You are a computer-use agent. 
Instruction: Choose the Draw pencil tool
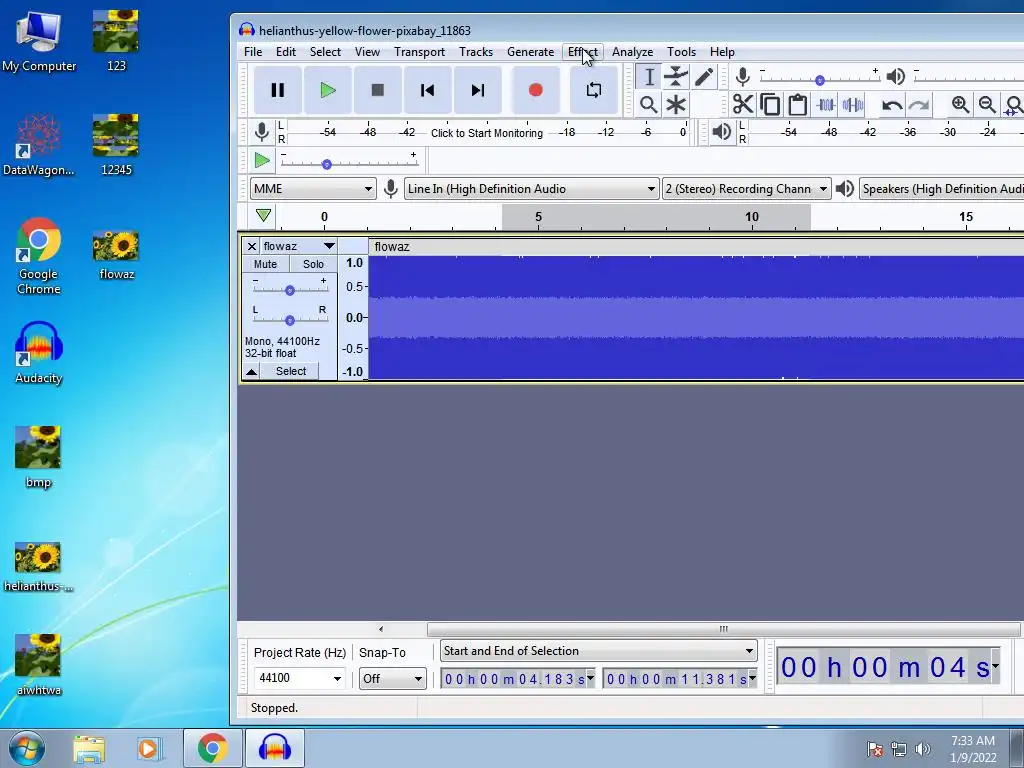pyautogui.click(x=704, y=77)
